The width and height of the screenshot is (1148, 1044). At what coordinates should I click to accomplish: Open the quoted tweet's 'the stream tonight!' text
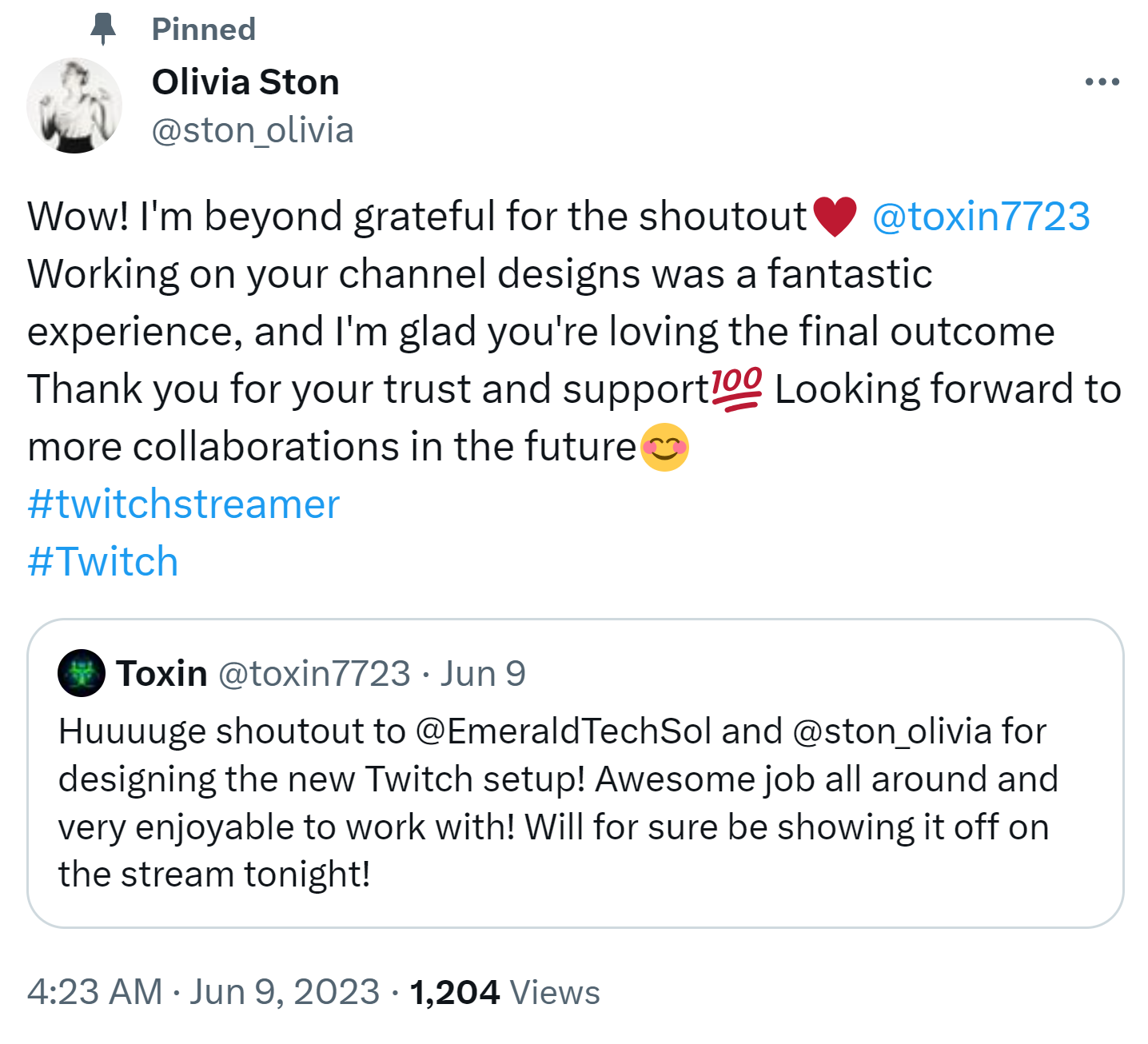(x=214, y=874)
